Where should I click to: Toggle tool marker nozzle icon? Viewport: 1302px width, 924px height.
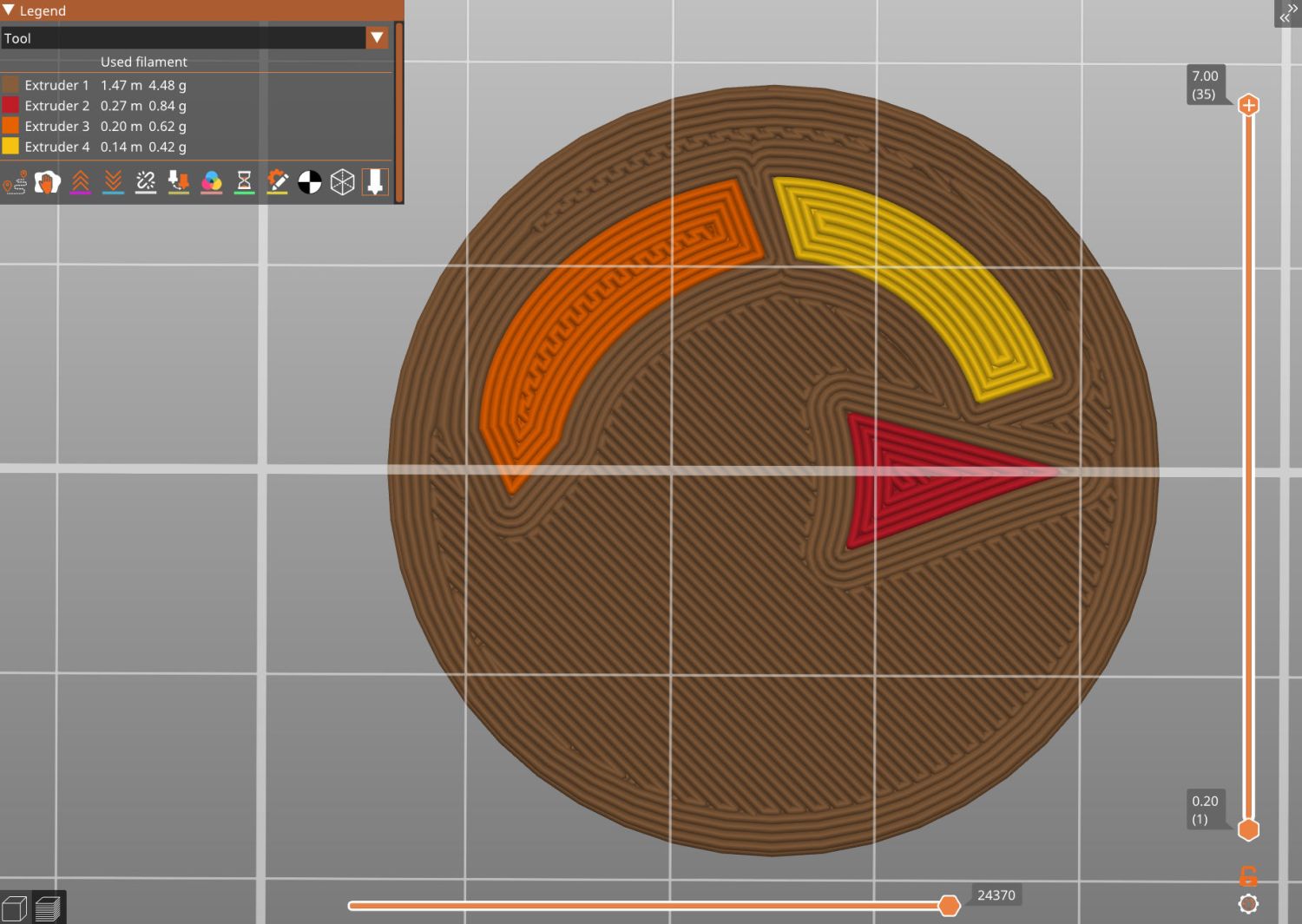pyautogui.click(x=375, y=182)
